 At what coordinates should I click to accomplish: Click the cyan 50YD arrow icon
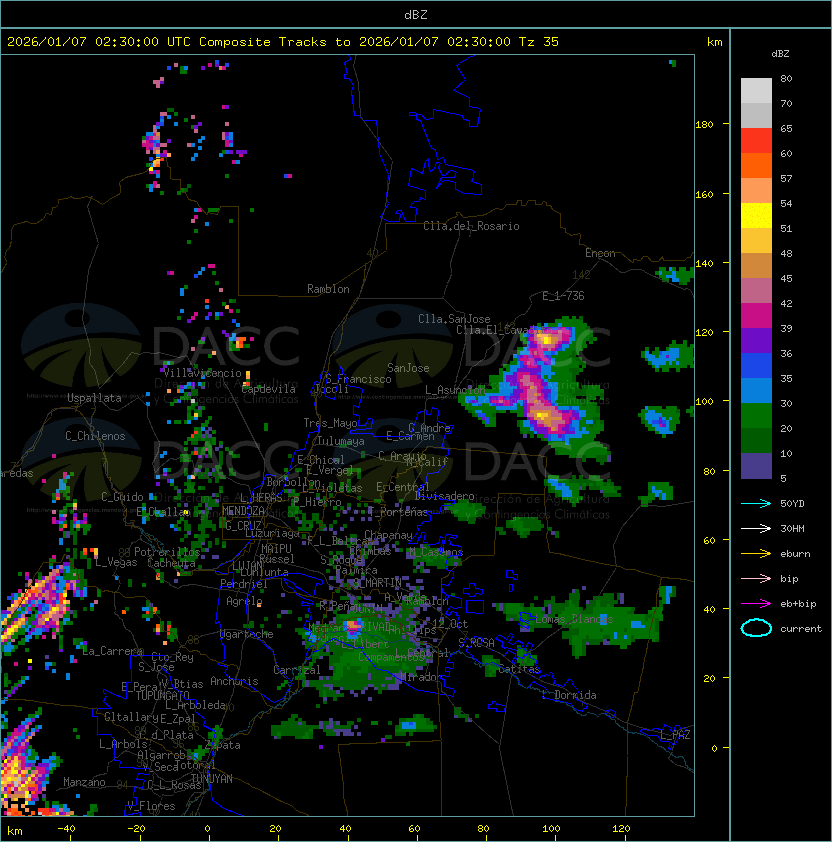point(756,502)
